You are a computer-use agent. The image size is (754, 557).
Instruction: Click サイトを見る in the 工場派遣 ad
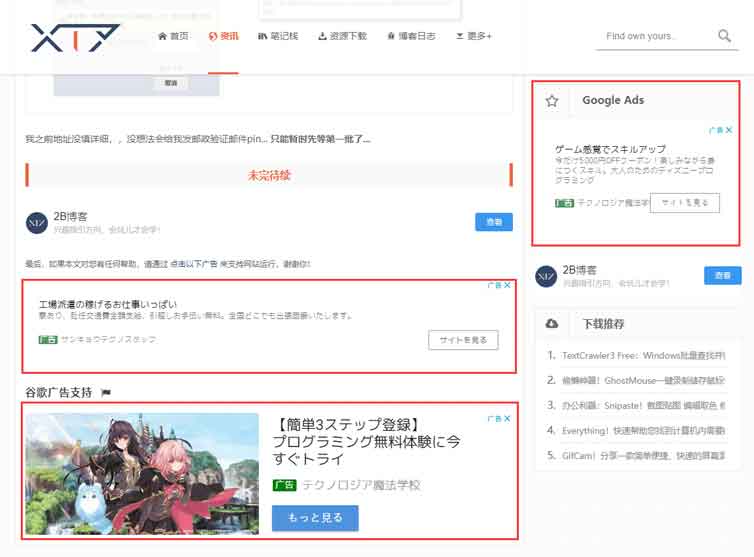pos(463,340)
